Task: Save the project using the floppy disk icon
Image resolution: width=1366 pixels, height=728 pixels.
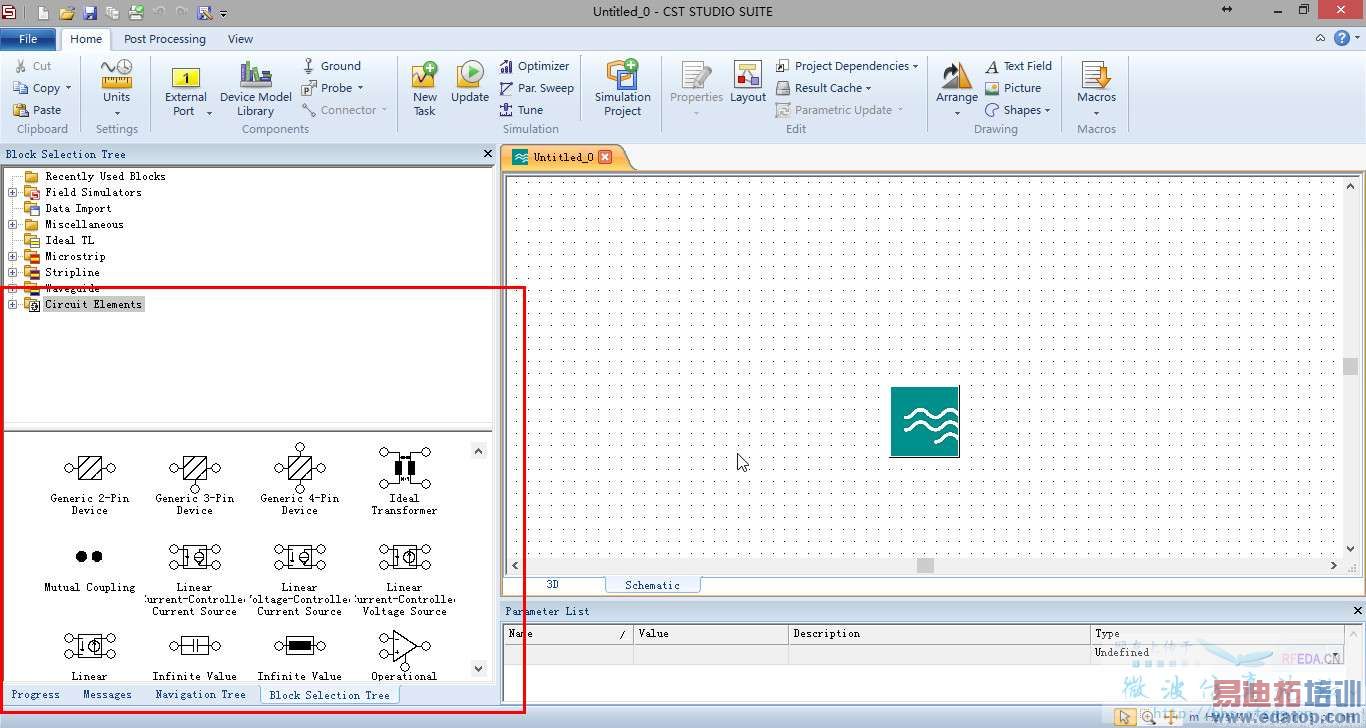Action: coord(90,13)
